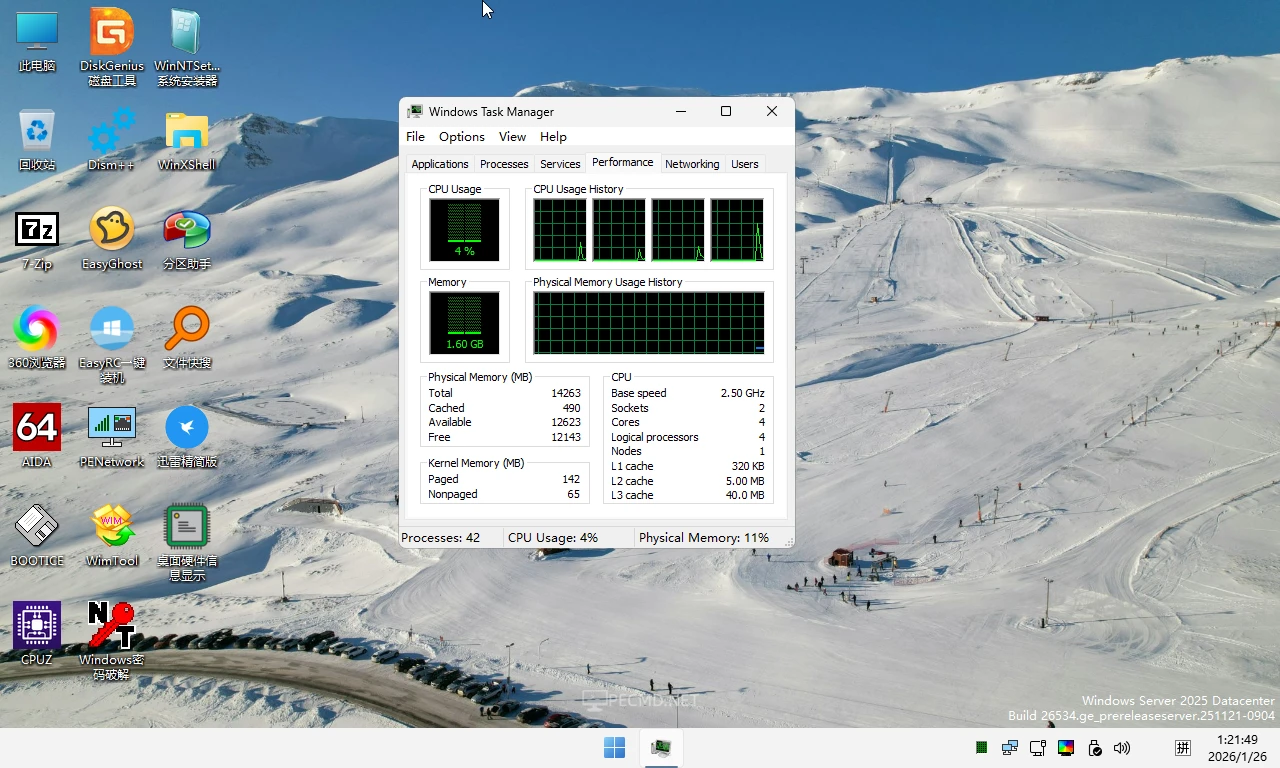
Task: Open BOOTICE
Action: [x=37, y=525]
